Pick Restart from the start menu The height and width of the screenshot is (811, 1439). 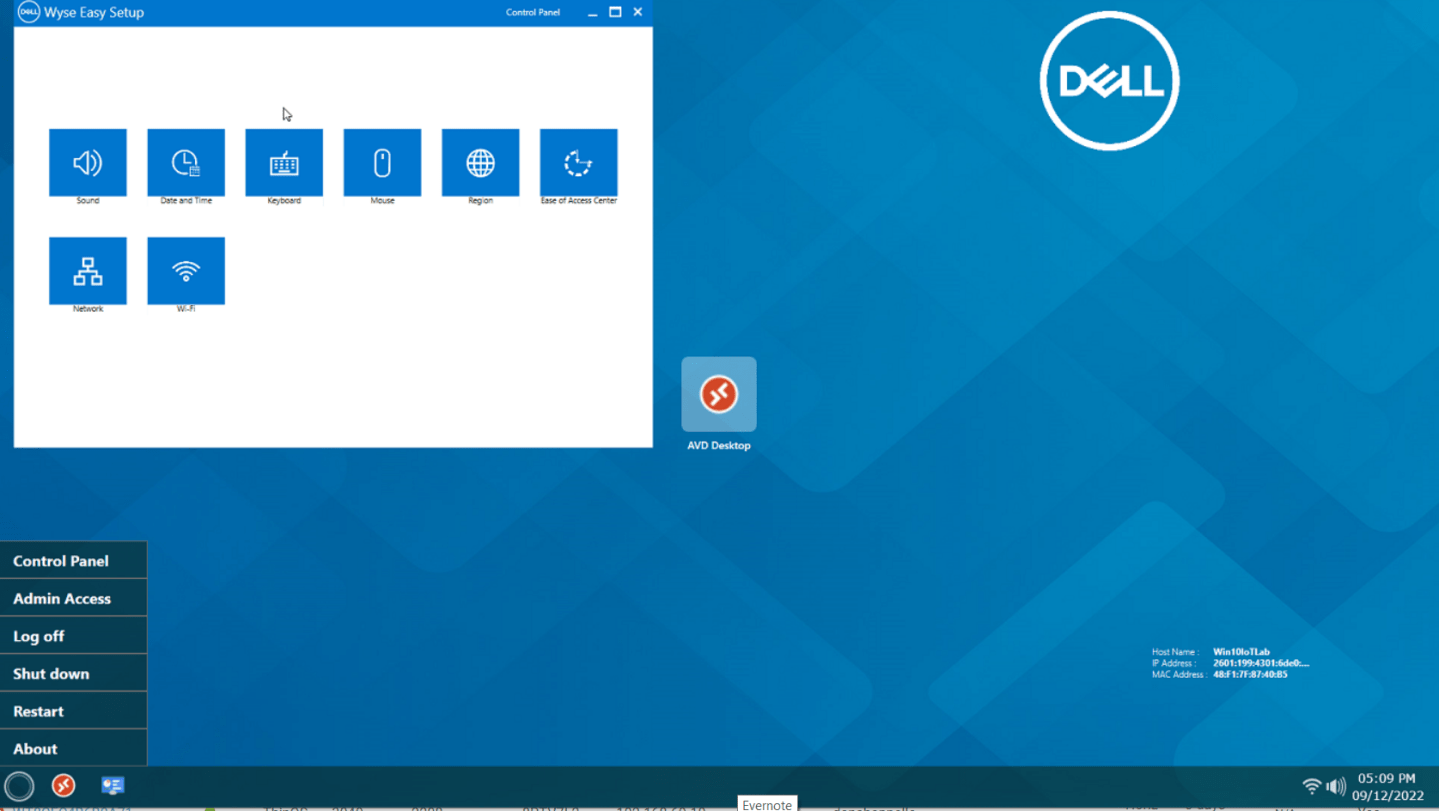click(73, 711)
